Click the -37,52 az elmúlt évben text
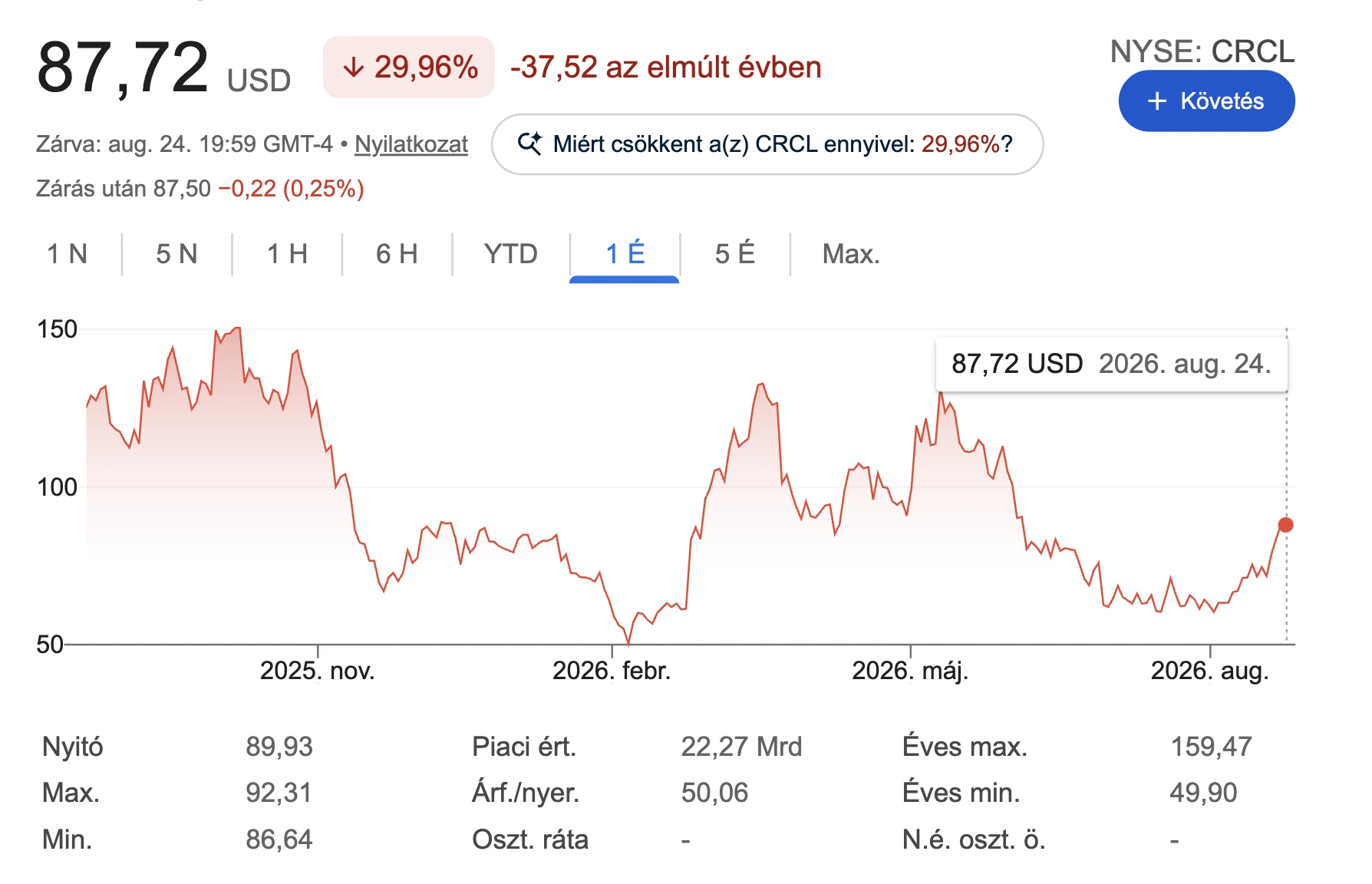 pos(665,68)
